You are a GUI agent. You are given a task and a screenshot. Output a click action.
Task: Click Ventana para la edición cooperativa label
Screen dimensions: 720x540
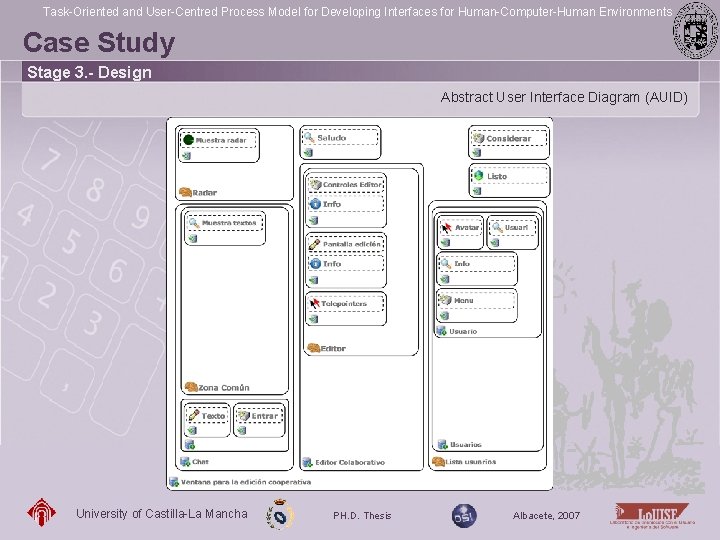coord(246,482)
